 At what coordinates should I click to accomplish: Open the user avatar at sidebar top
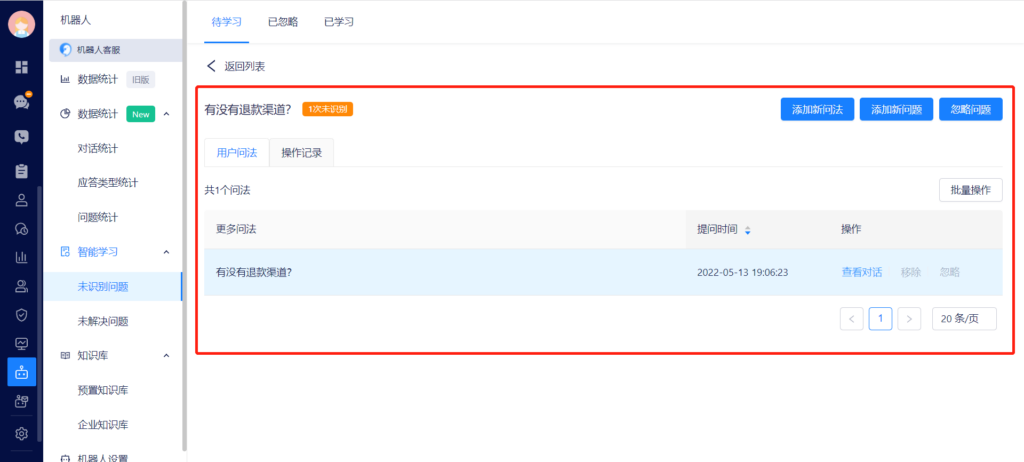pos(22,24)
